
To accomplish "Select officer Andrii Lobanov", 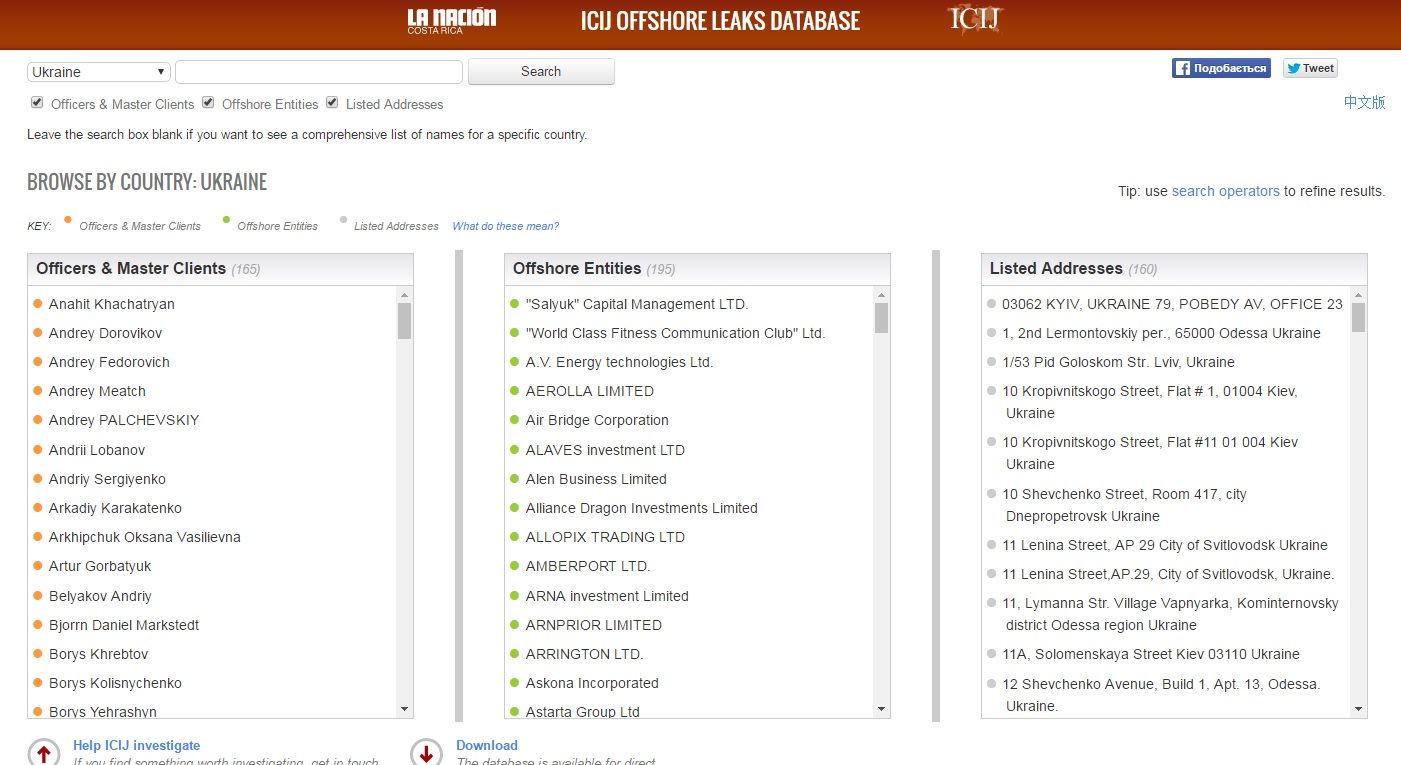I will point(97,450).
